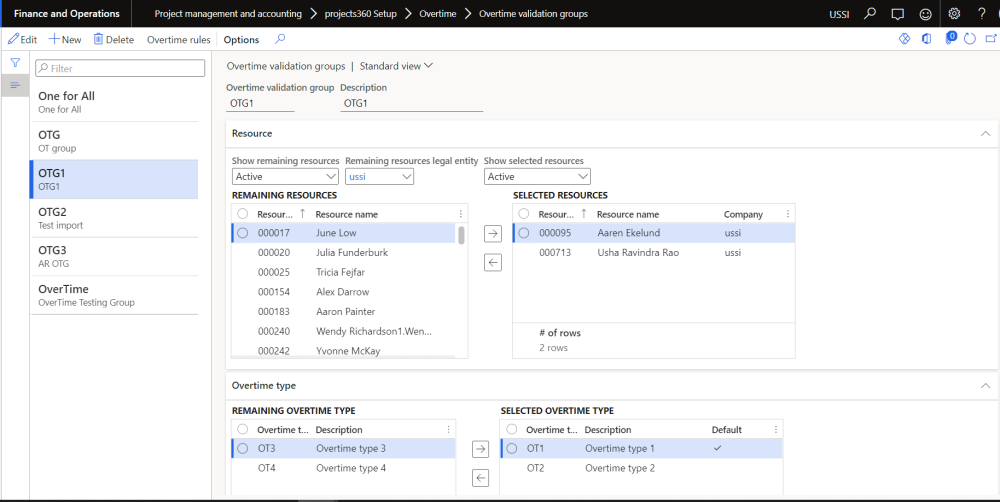Open the Settings gear icon
This screenshot has width=1000, height=502.
954,14
